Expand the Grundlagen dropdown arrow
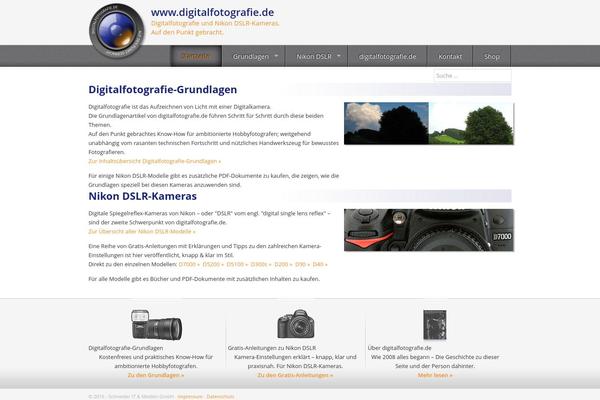The image size is (600, 400). click(276, 56)
